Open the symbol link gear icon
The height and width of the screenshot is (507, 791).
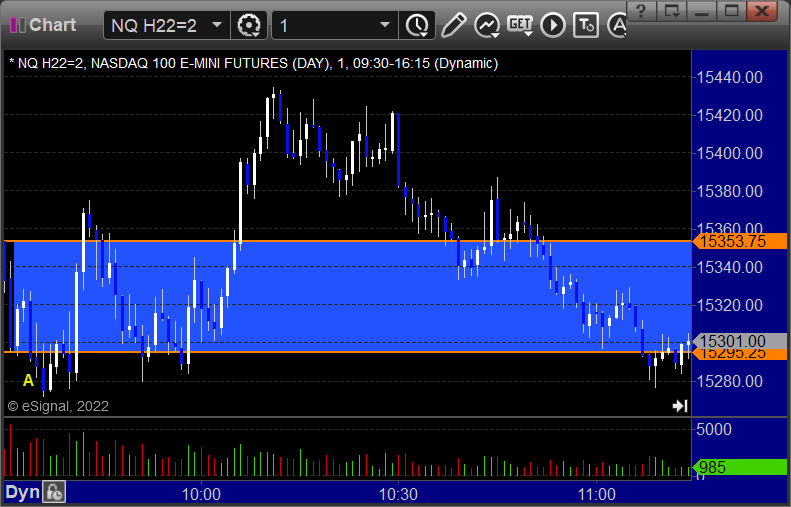click(x=249, y=25)
